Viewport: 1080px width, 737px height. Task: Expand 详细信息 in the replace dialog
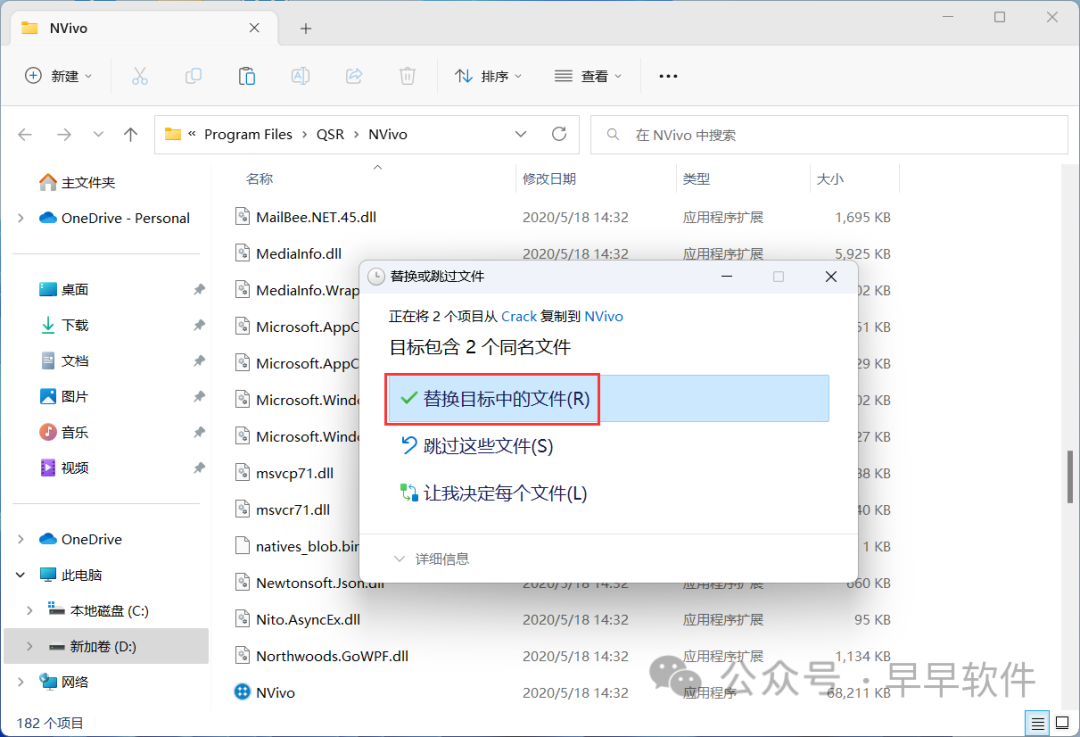[x=431, y=559]
